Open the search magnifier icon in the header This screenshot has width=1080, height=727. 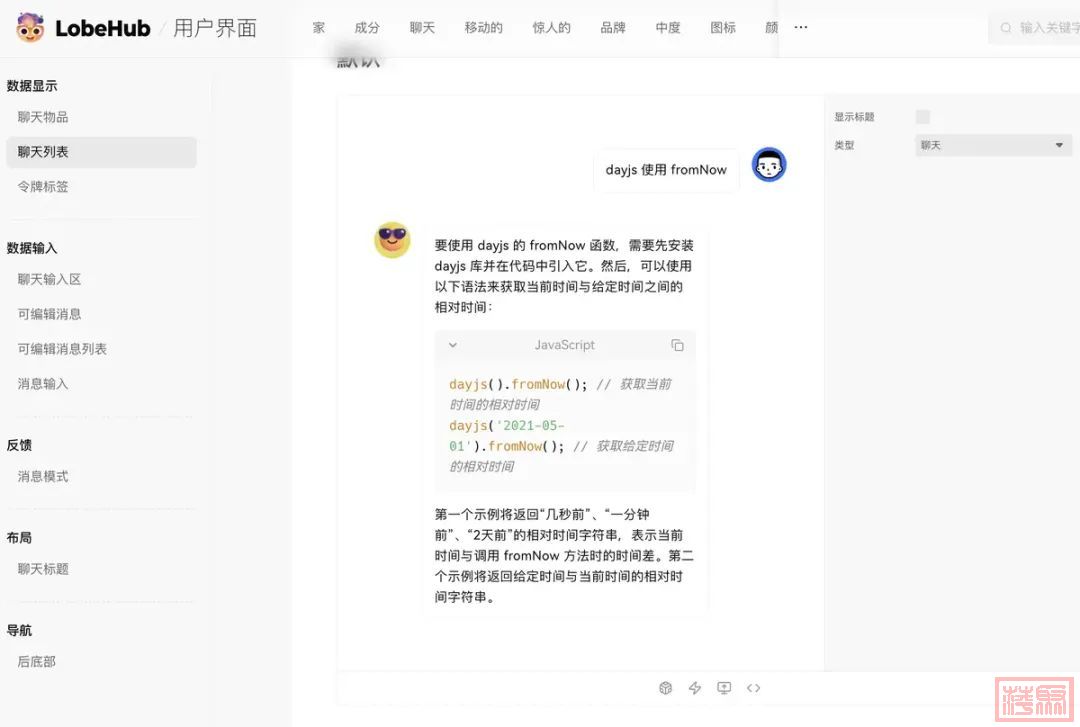click(x=1006, y=28)
